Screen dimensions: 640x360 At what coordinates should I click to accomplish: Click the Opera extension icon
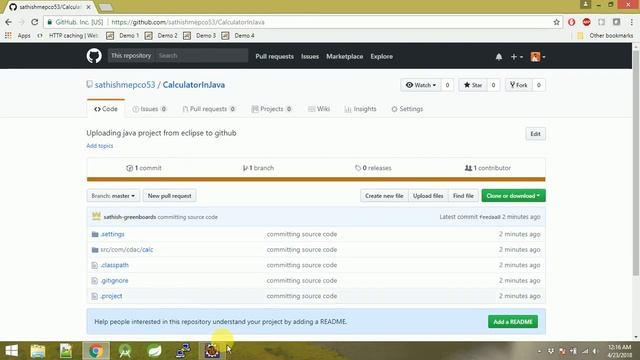pyautogui.click(x=571, y=22)
